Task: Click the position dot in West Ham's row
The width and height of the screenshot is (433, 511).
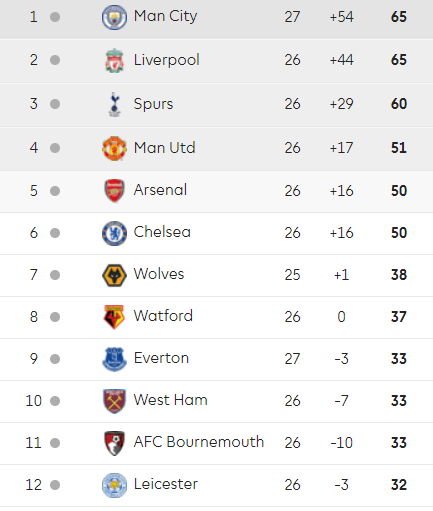Action: pyautogui.click(x=55, y=401)
